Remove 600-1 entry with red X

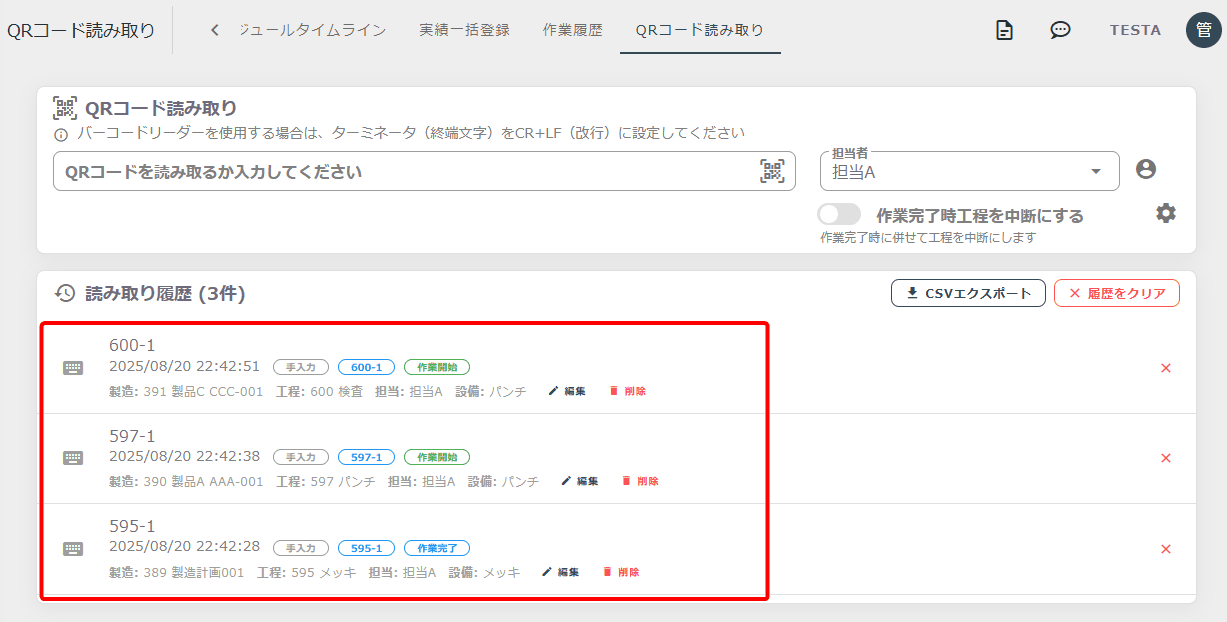tap(1165, 368)
